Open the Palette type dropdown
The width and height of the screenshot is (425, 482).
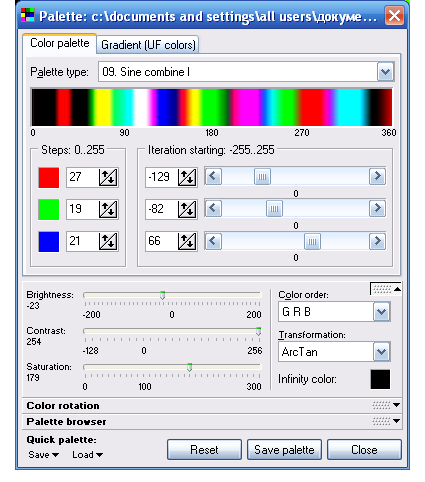point(386,72)
